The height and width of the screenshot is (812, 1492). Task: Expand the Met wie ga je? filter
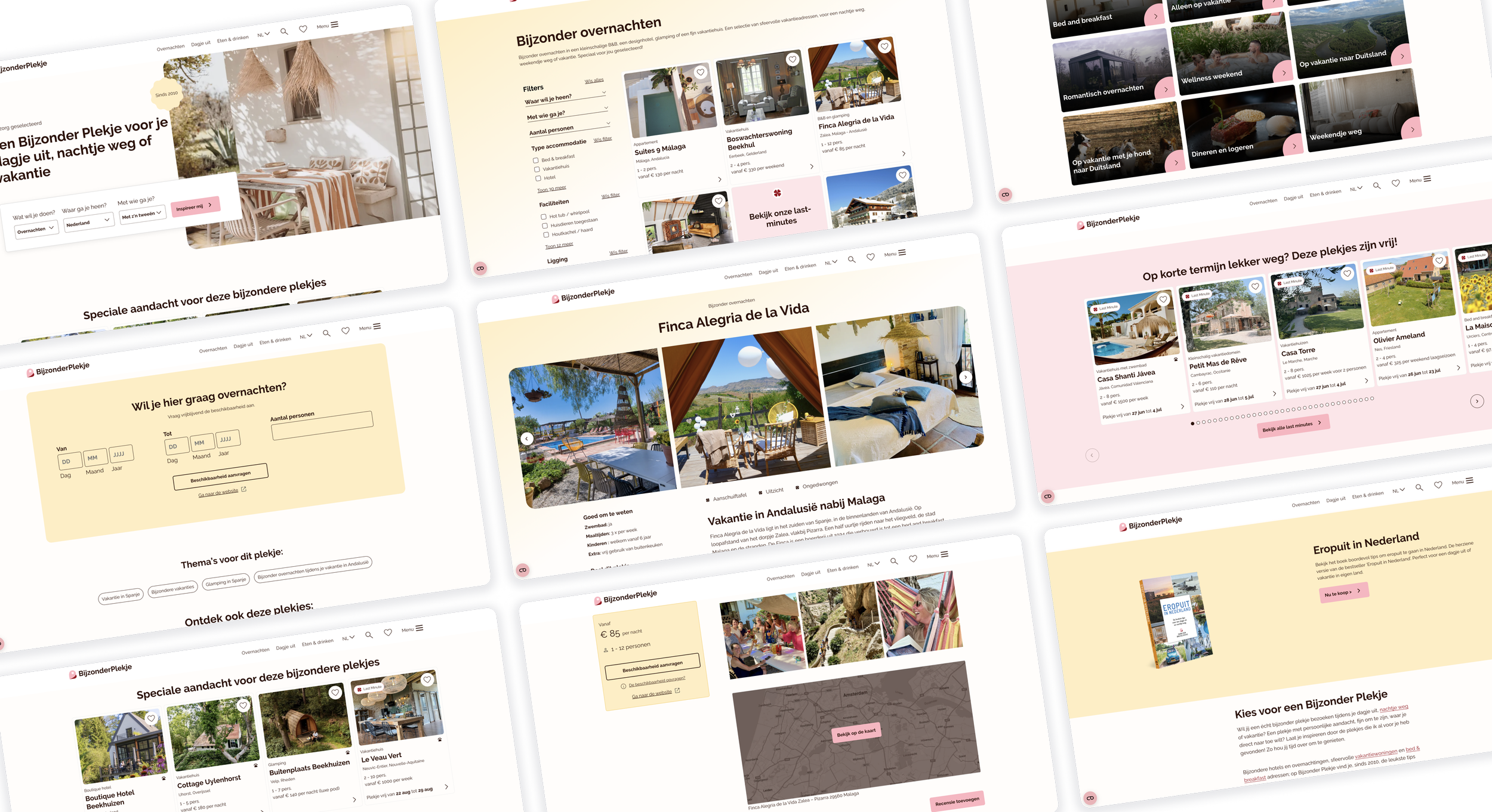click(568, 112)
